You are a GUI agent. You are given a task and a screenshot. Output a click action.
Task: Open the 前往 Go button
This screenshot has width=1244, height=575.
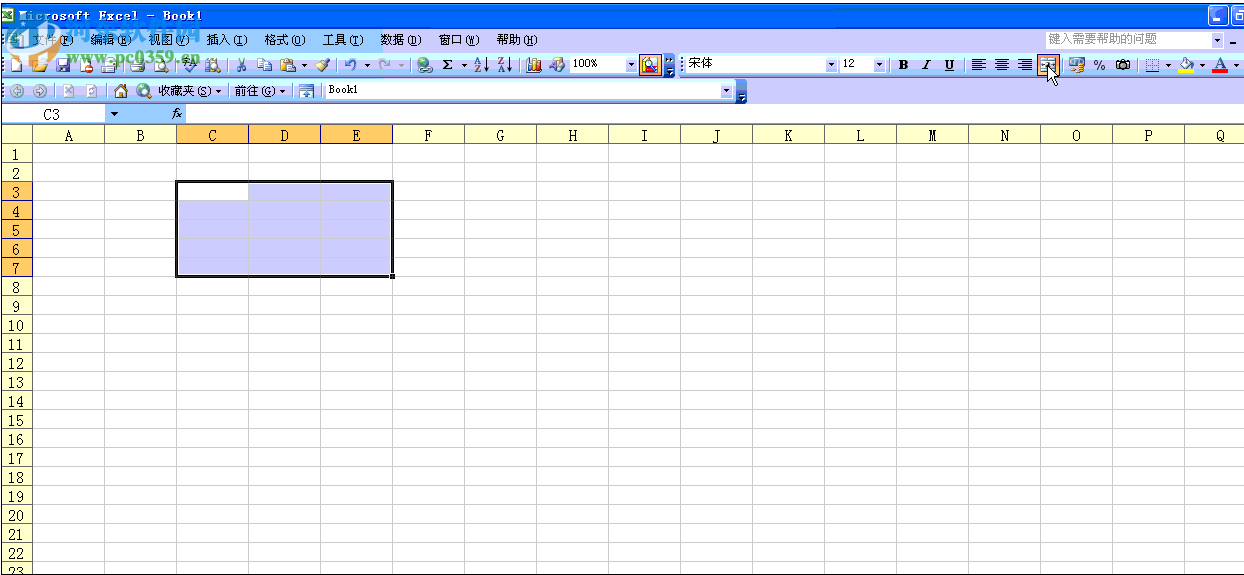tap(260, 91)
